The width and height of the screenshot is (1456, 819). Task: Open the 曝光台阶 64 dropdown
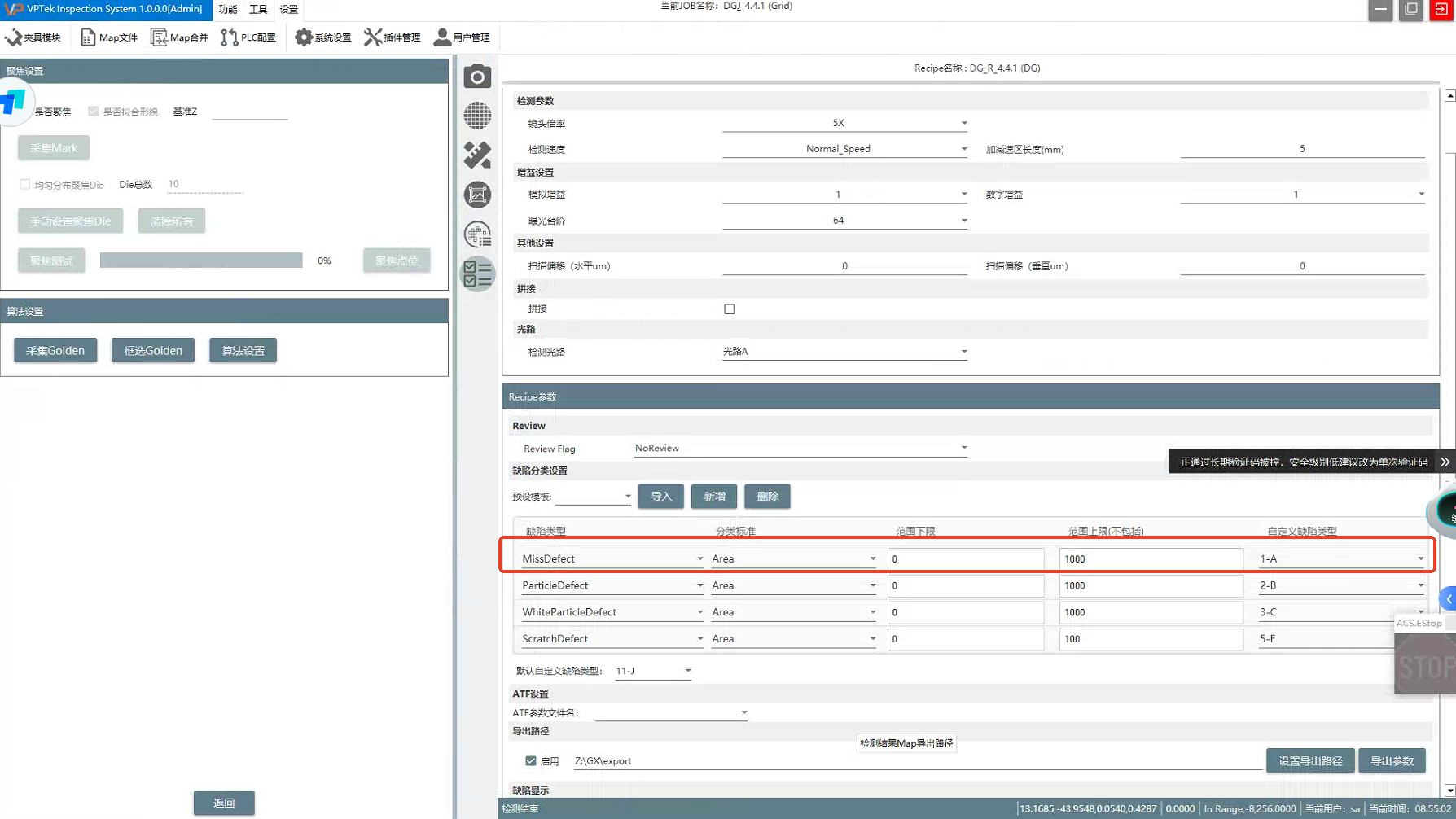(844, 221)
